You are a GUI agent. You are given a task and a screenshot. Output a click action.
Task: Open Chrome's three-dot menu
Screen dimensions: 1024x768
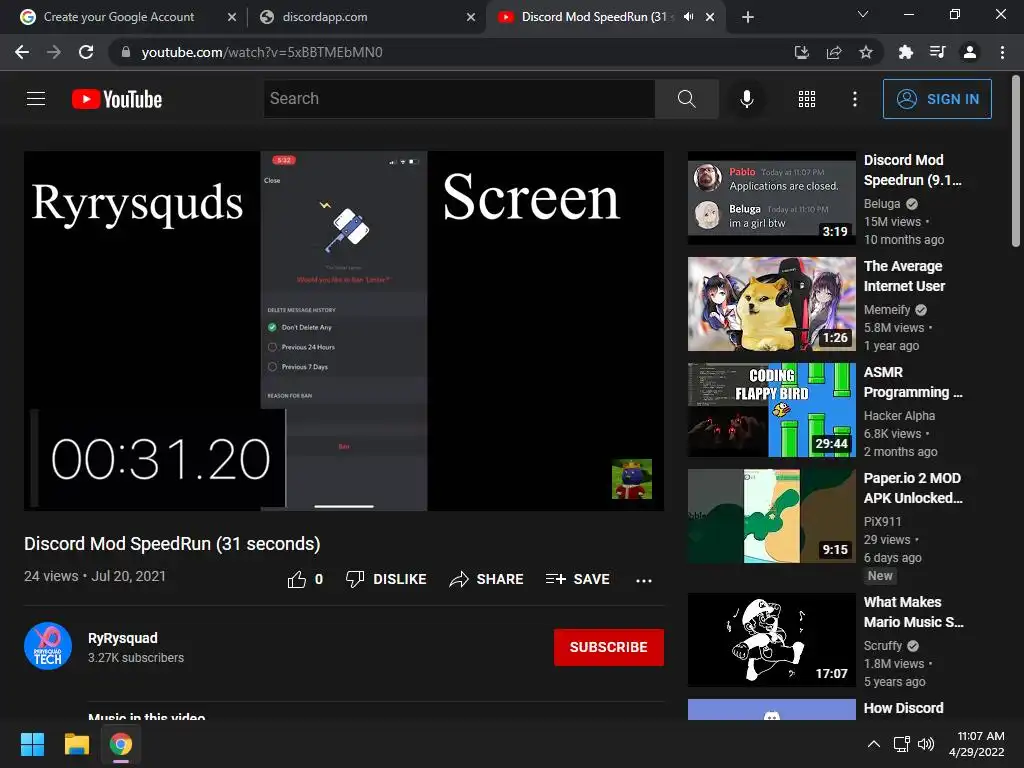coord(1002,52)
